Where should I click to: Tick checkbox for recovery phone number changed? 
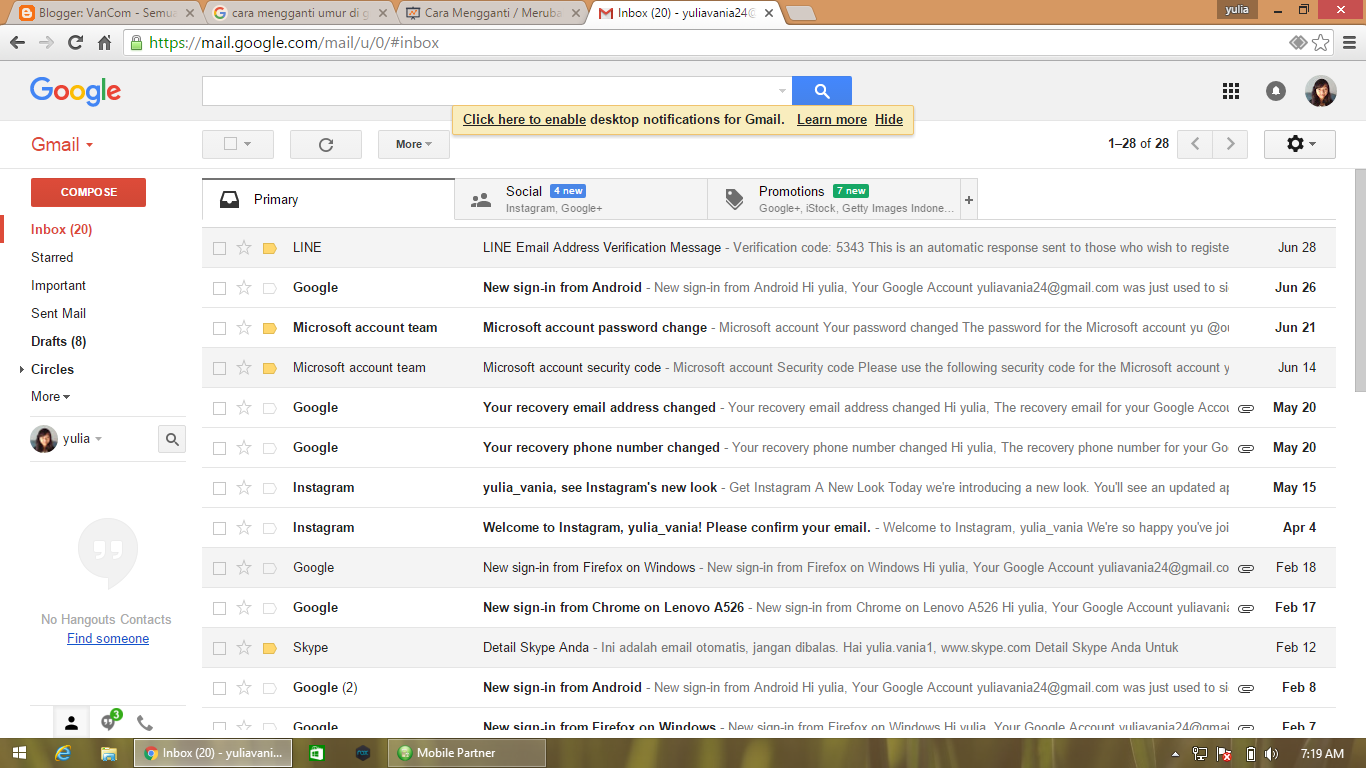click(219, 448)
